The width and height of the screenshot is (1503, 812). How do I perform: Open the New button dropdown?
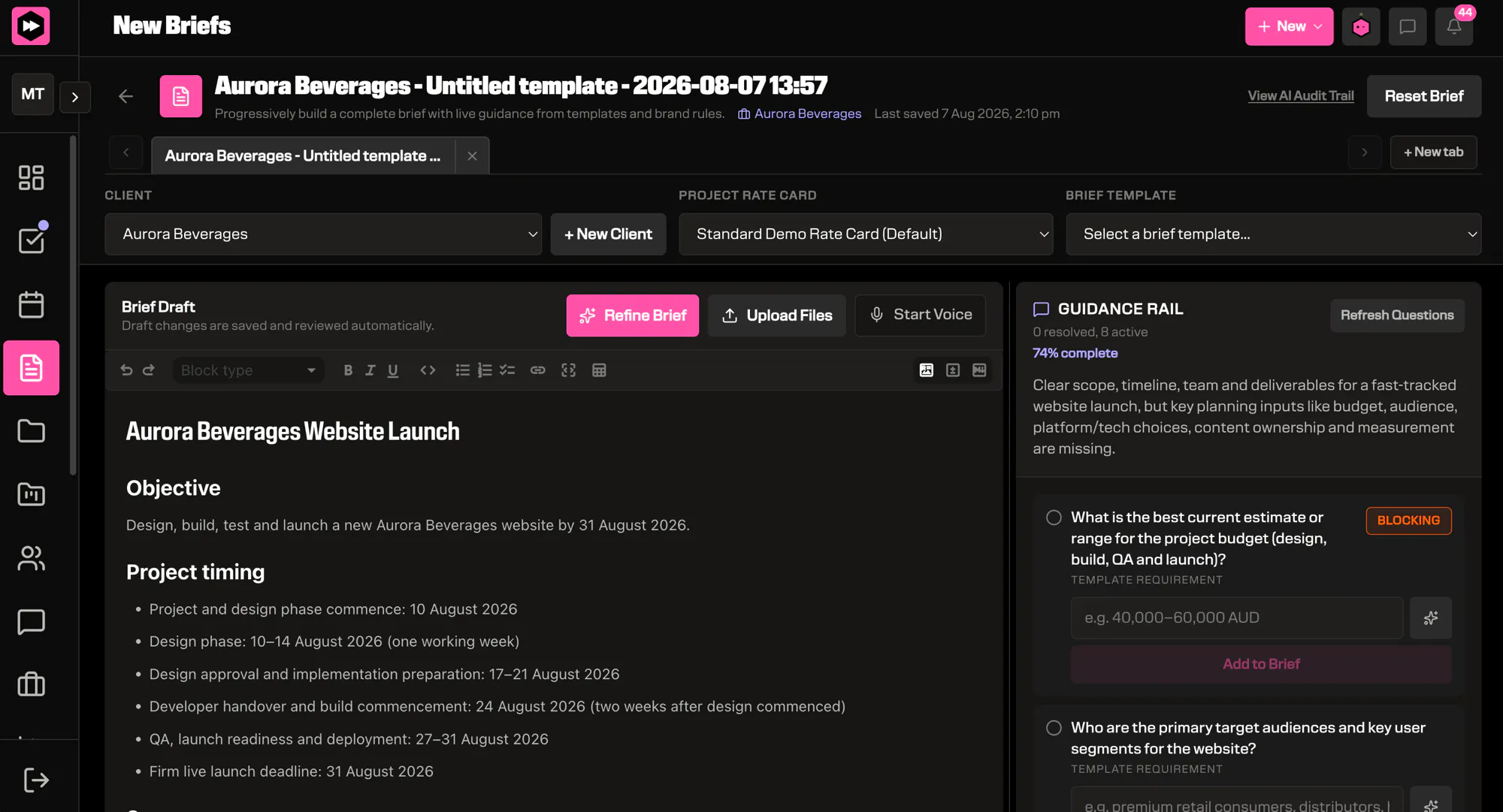(x=1289, y=26)
